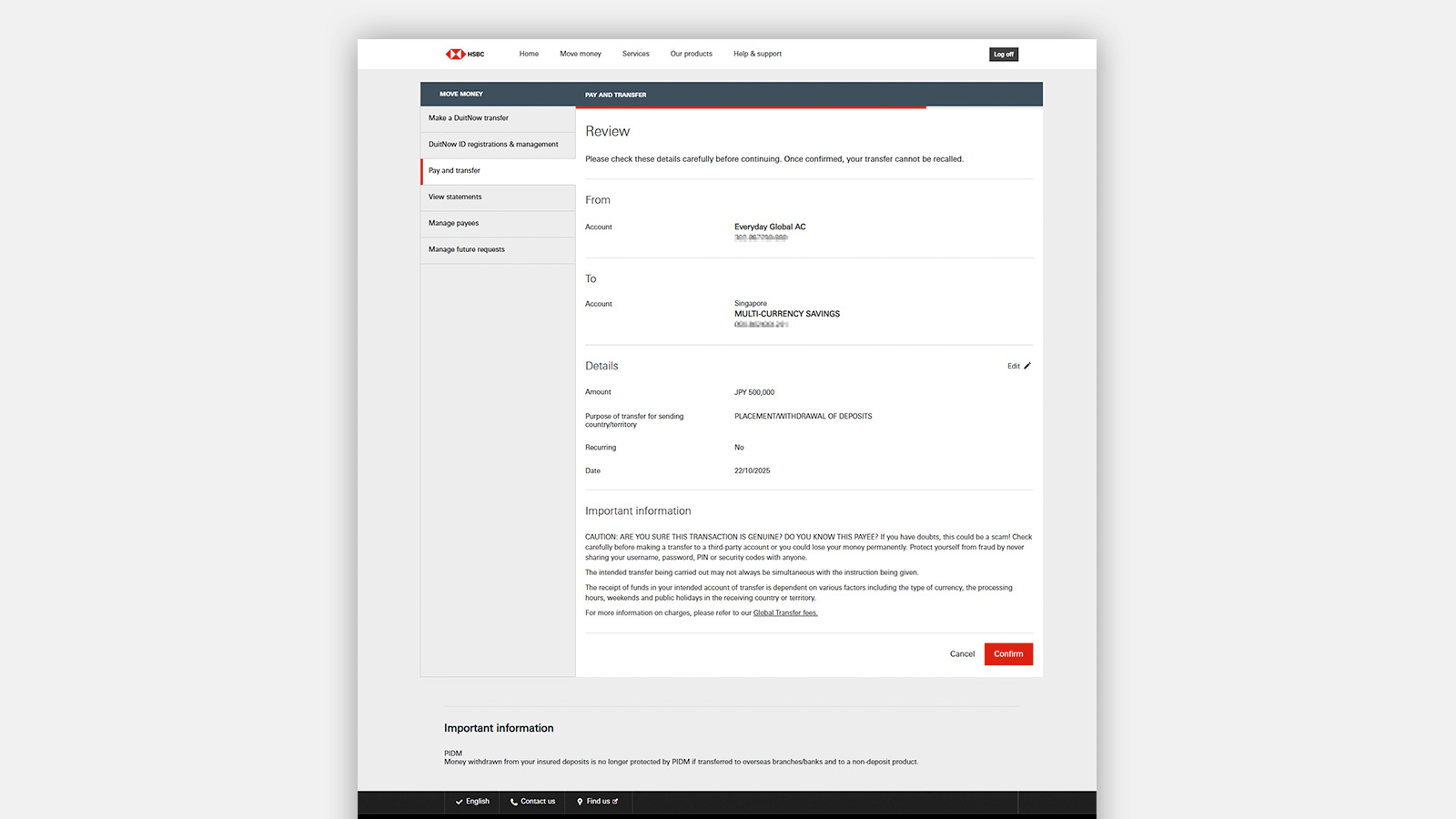The image size is (1456, 819).
Task: Open the Services menu
Action: [x=635, y=54]
